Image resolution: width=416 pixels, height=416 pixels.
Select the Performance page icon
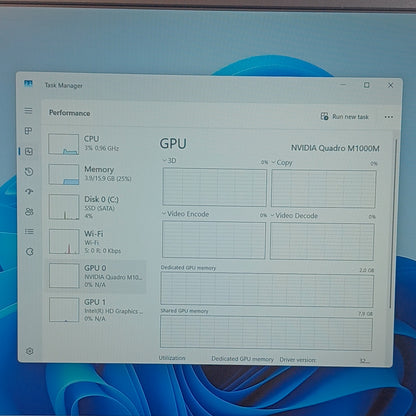pyautogui.click(x=29, y=152)
